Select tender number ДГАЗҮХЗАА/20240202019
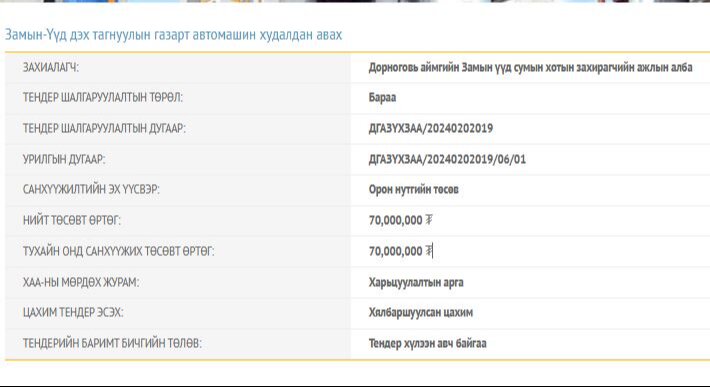 pos(431,129)
